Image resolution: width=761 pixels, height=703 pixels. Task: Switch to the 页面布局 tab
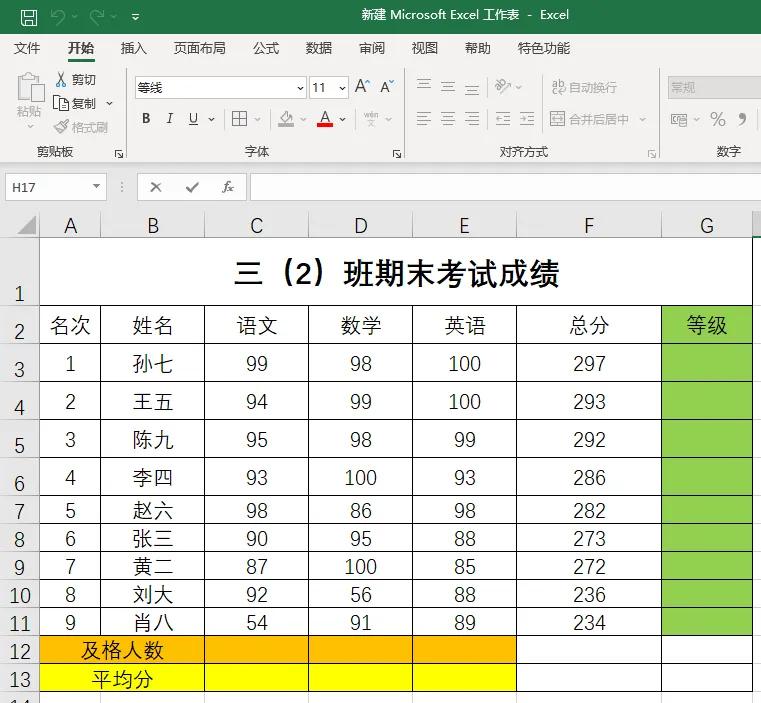click(x=199, y=48)
